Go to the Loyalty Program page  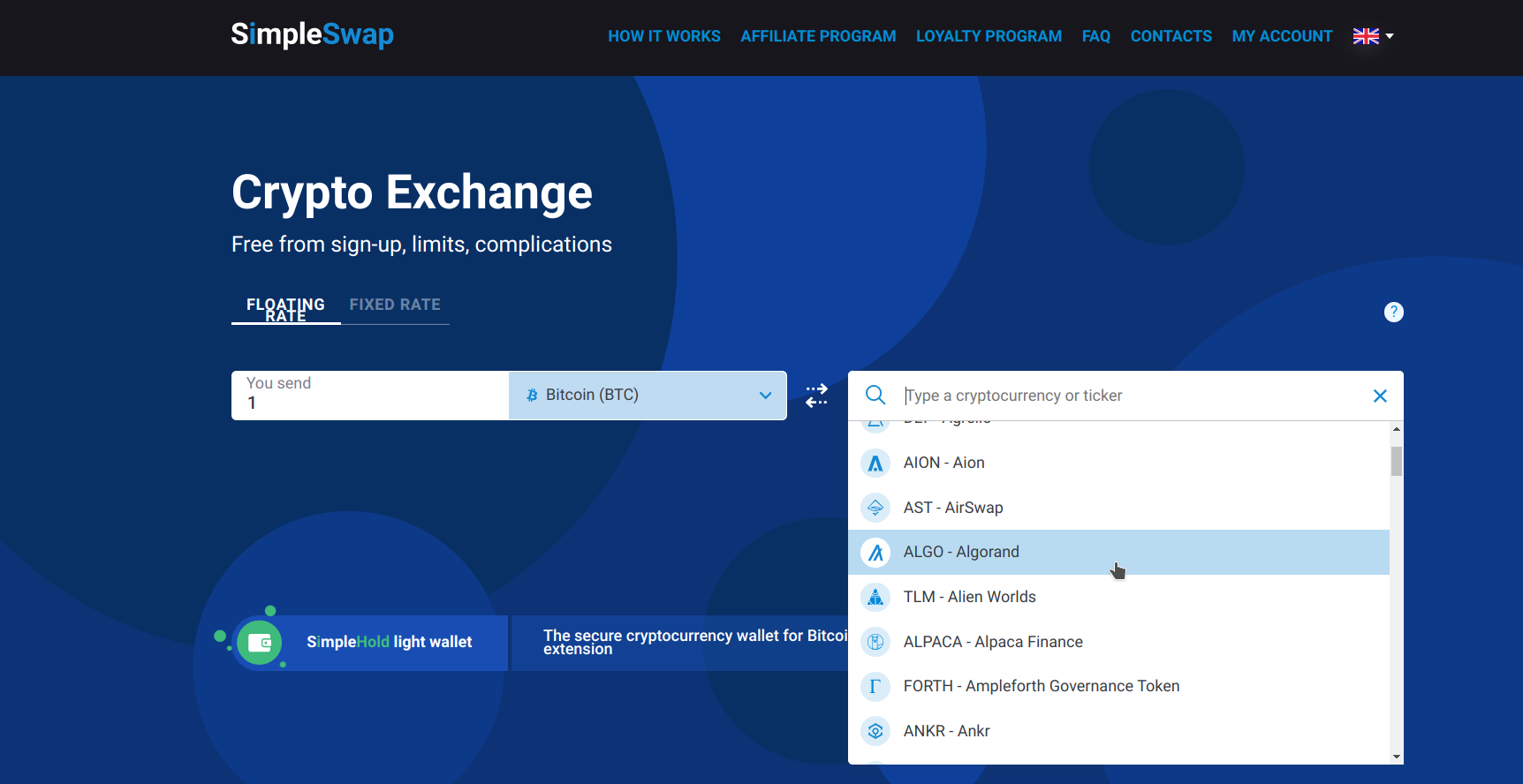click(989, 36)
